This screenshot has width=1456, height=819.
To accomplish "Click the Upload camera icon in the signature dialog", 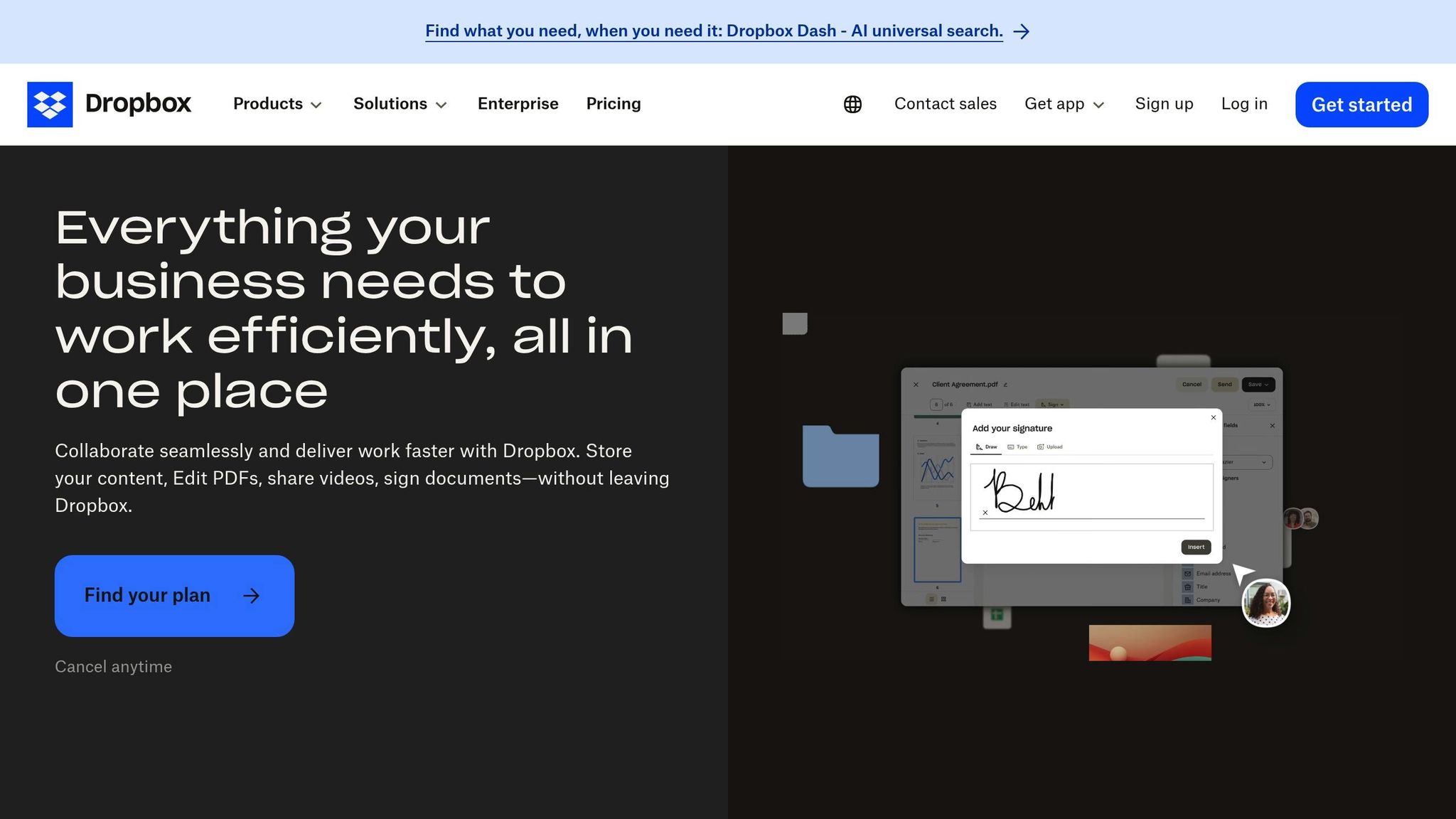I will 1041,446.
